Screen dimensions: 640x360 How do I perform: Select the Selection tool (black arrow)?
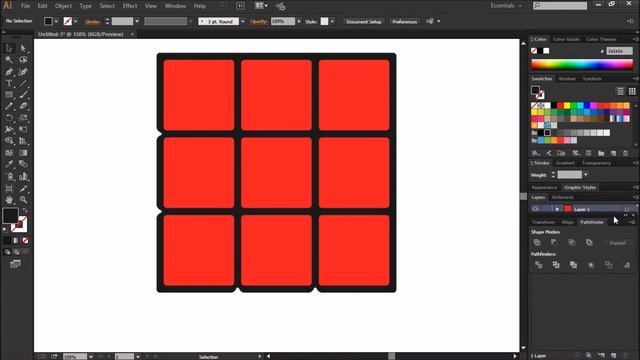click(x=9, y=48)
